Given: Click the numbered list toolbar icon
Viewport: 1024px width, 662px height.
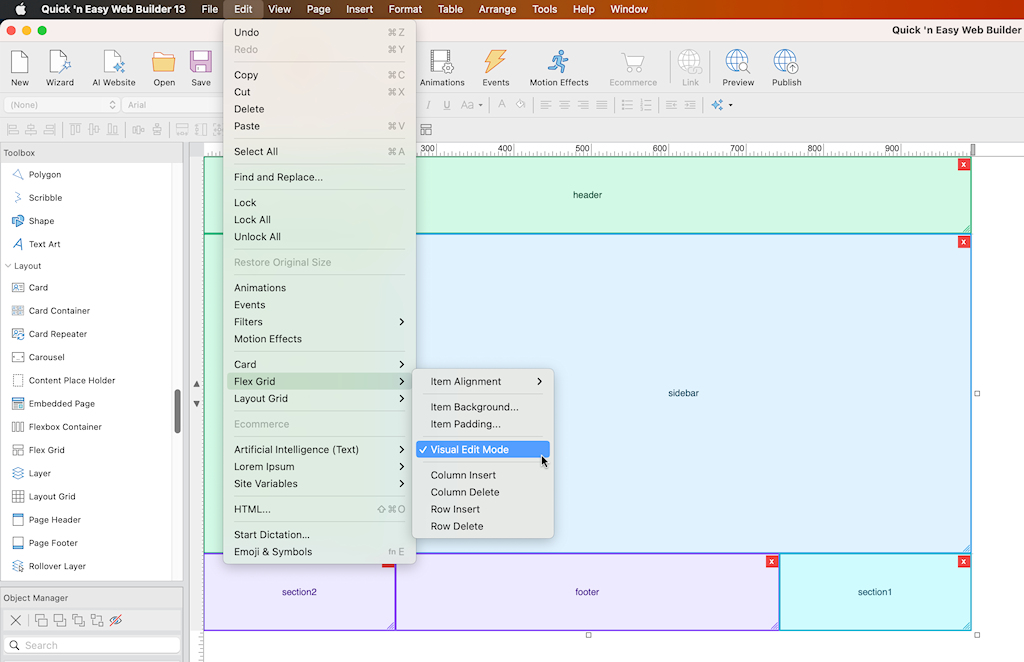Looking at the screenshot, I should click(645, 104).
